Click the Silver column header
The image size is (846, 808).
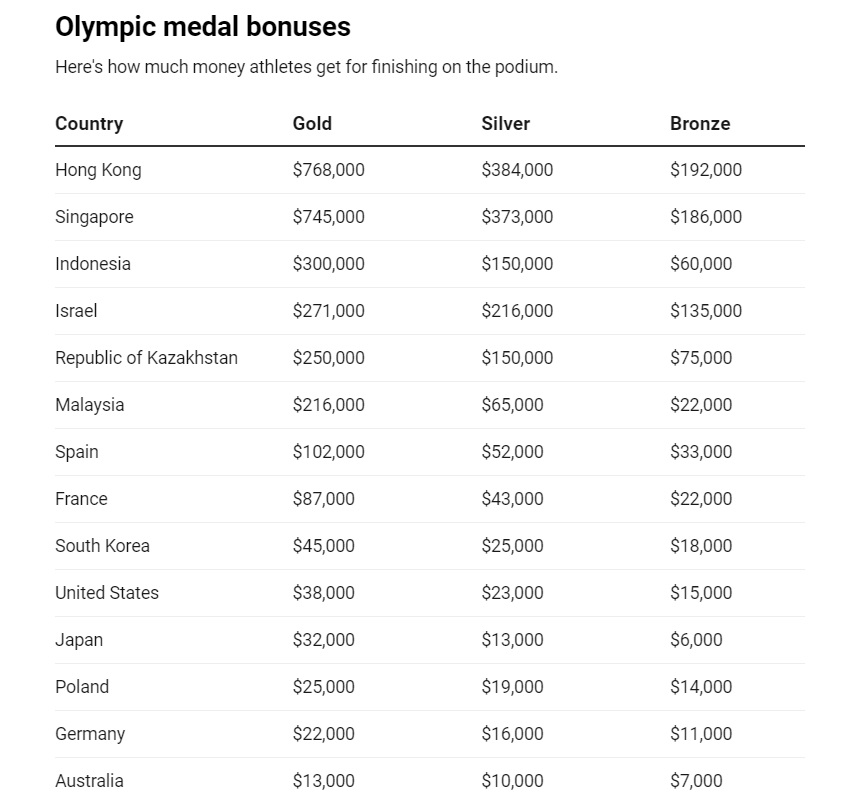506,124
